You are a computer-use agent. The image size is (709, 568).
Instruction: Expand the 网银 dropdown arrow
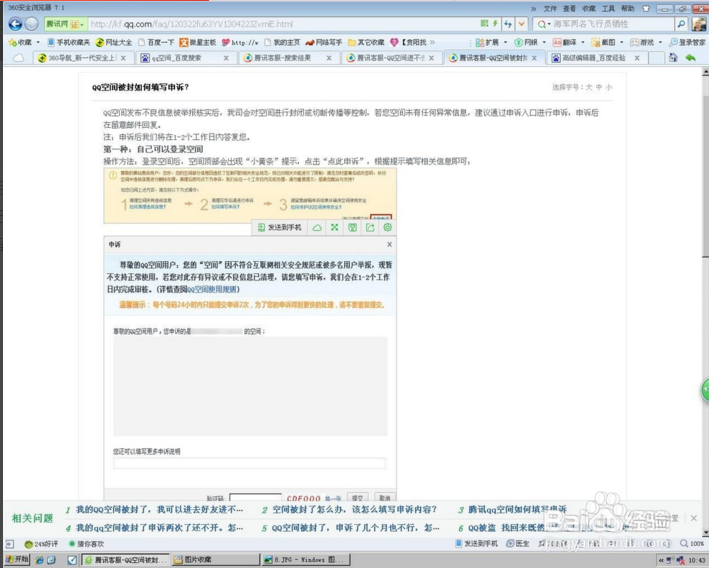544,42
